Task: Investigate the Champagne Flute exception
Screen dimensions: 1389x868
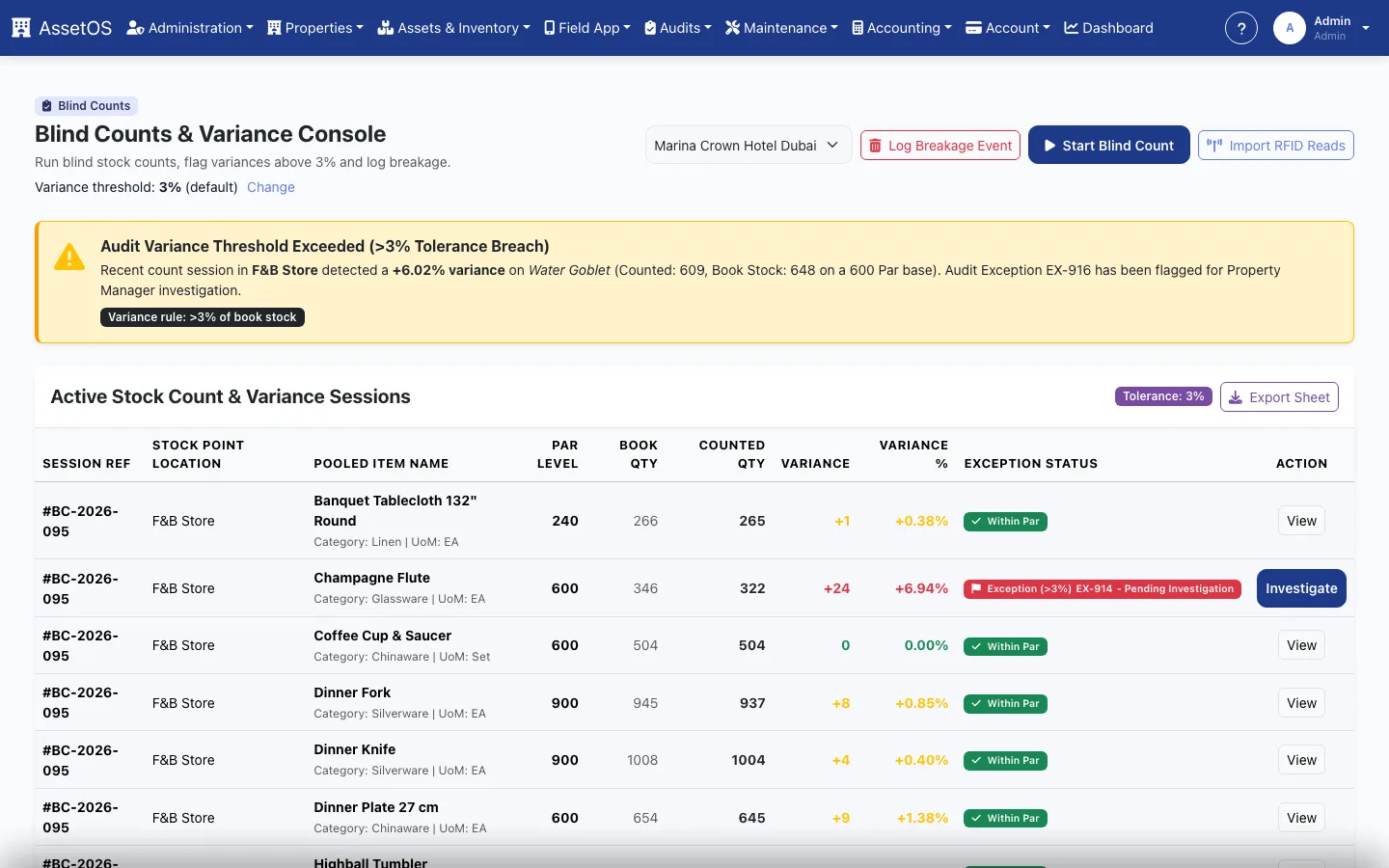Action: (1301, 588)
